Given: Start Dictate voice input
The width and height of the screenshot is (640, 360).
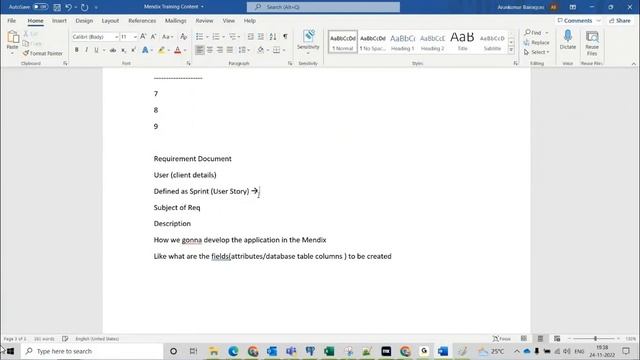Looking at the screenshot, I should 568,40.
